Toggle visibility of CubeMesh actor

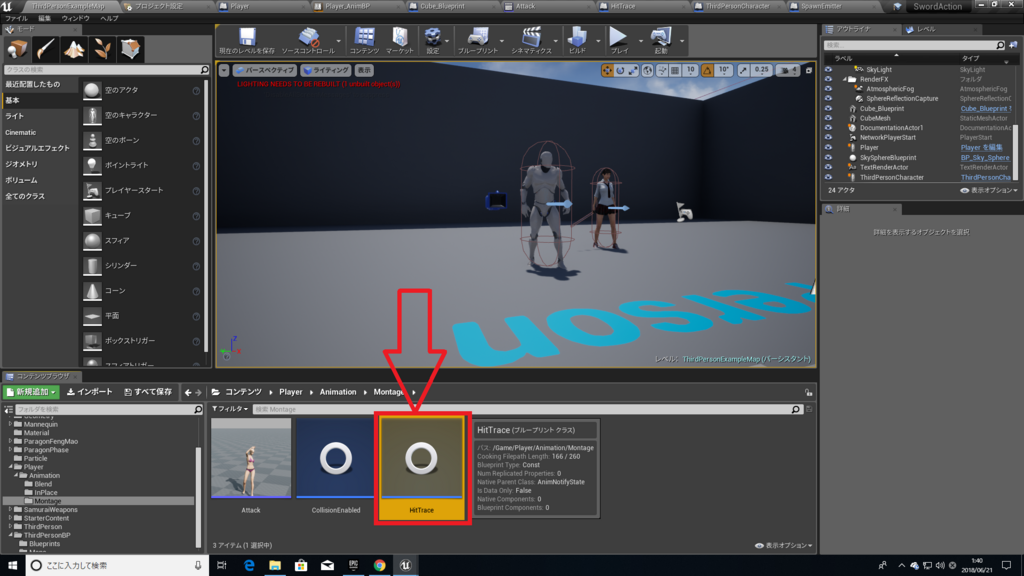tap(828, 118)
